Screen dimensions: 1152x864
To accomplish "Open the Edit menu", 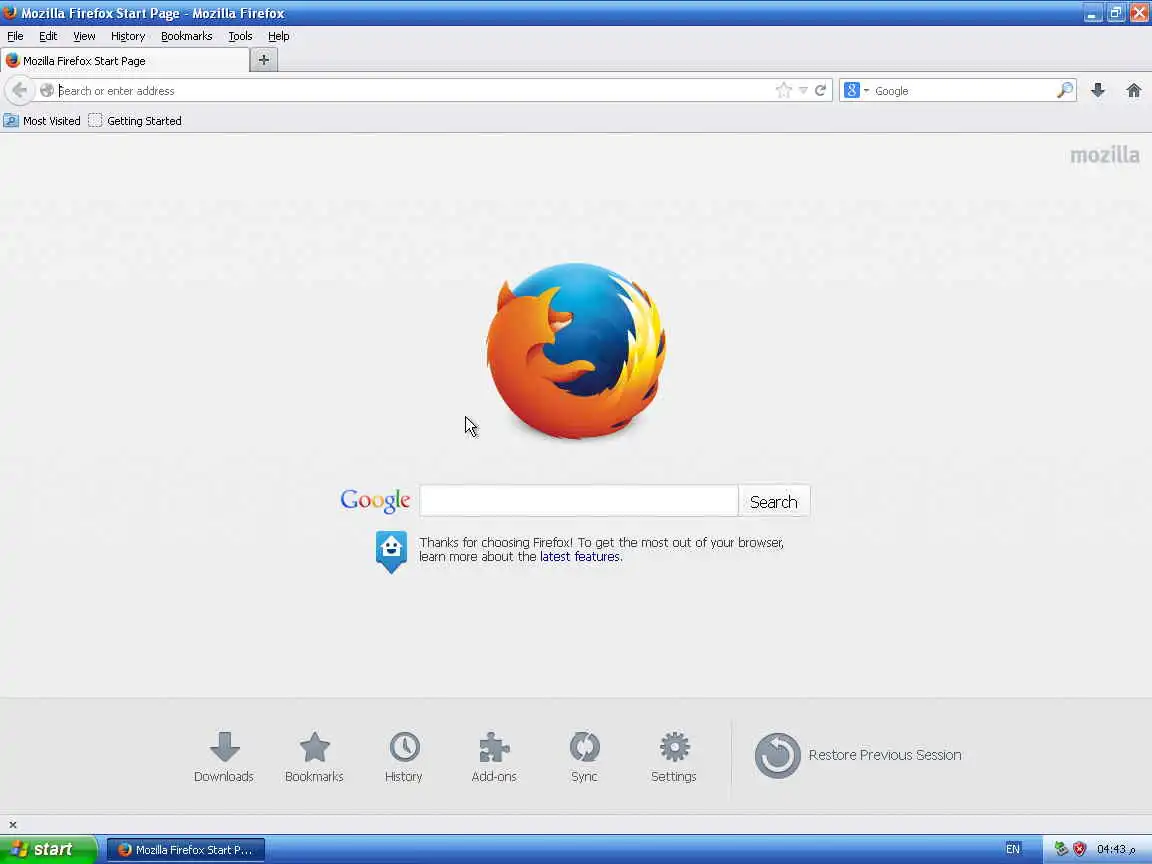I will [x=48, y=36].
